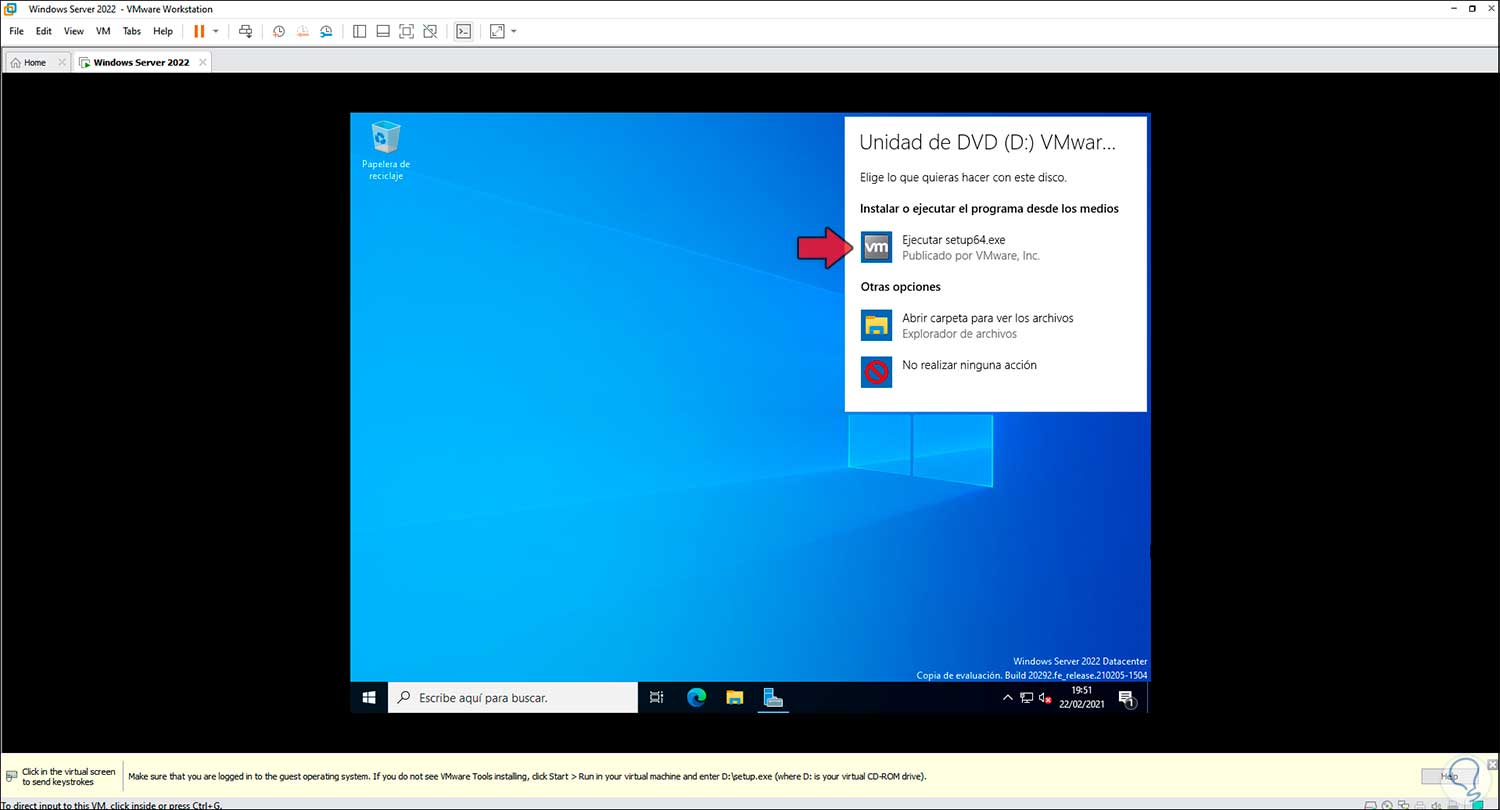The height and width of the screenshot is (810, 1500).
Task: Launch Microsoft Edge from the guest taskbar
Action: click(x=696, y=697)
